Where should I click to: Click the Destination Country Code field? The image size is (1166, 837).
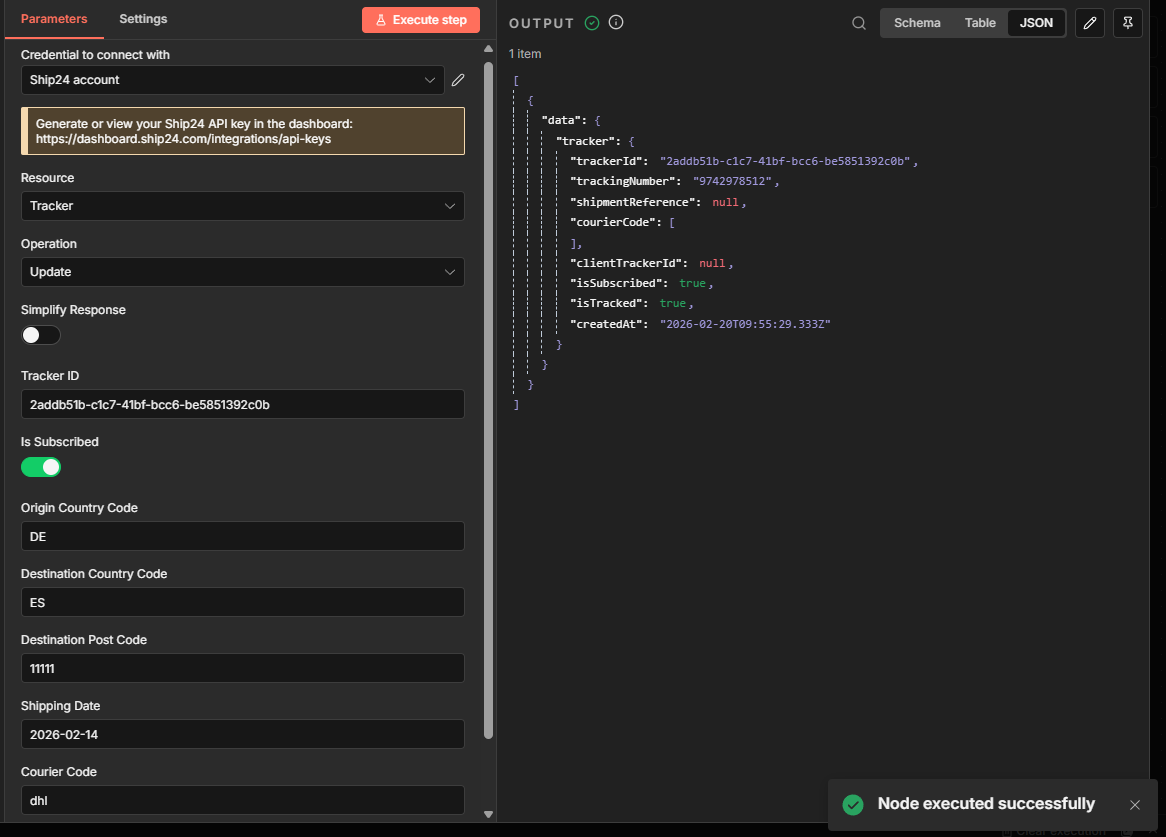[x=242, y=603]
